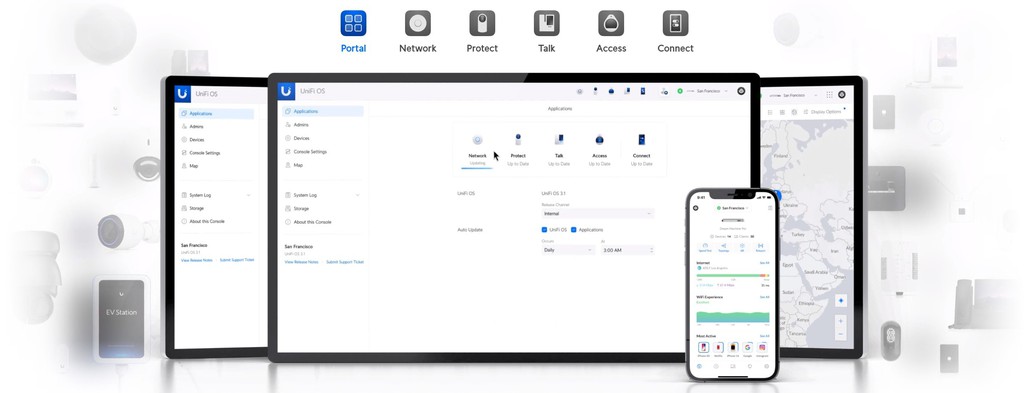This screenshot has width=1024, height=393.
Task: Tap the Speed Test icon on the phone
Action: tap(705, 247)
